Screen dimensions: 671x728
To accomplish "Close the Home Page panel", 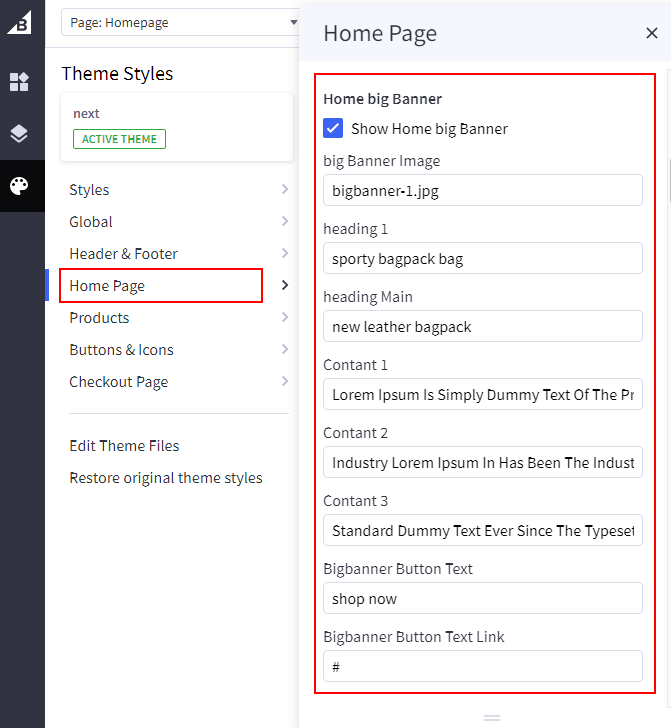I will coord(652,33).
